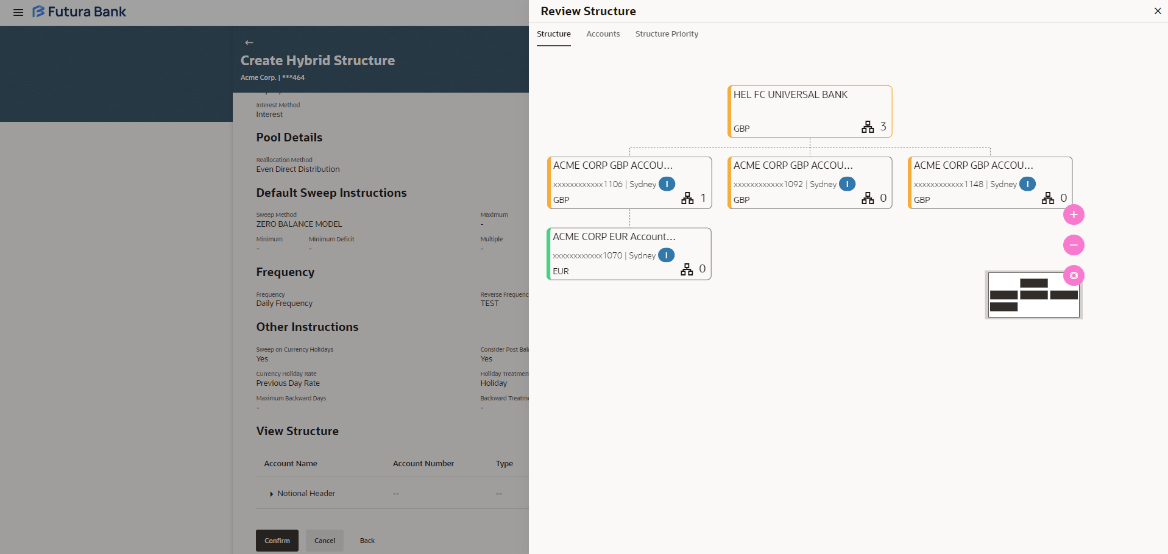The width and height of the screenshot is (1168, 554).
Task: Click the Cancel button
Action: coord(324,540)
